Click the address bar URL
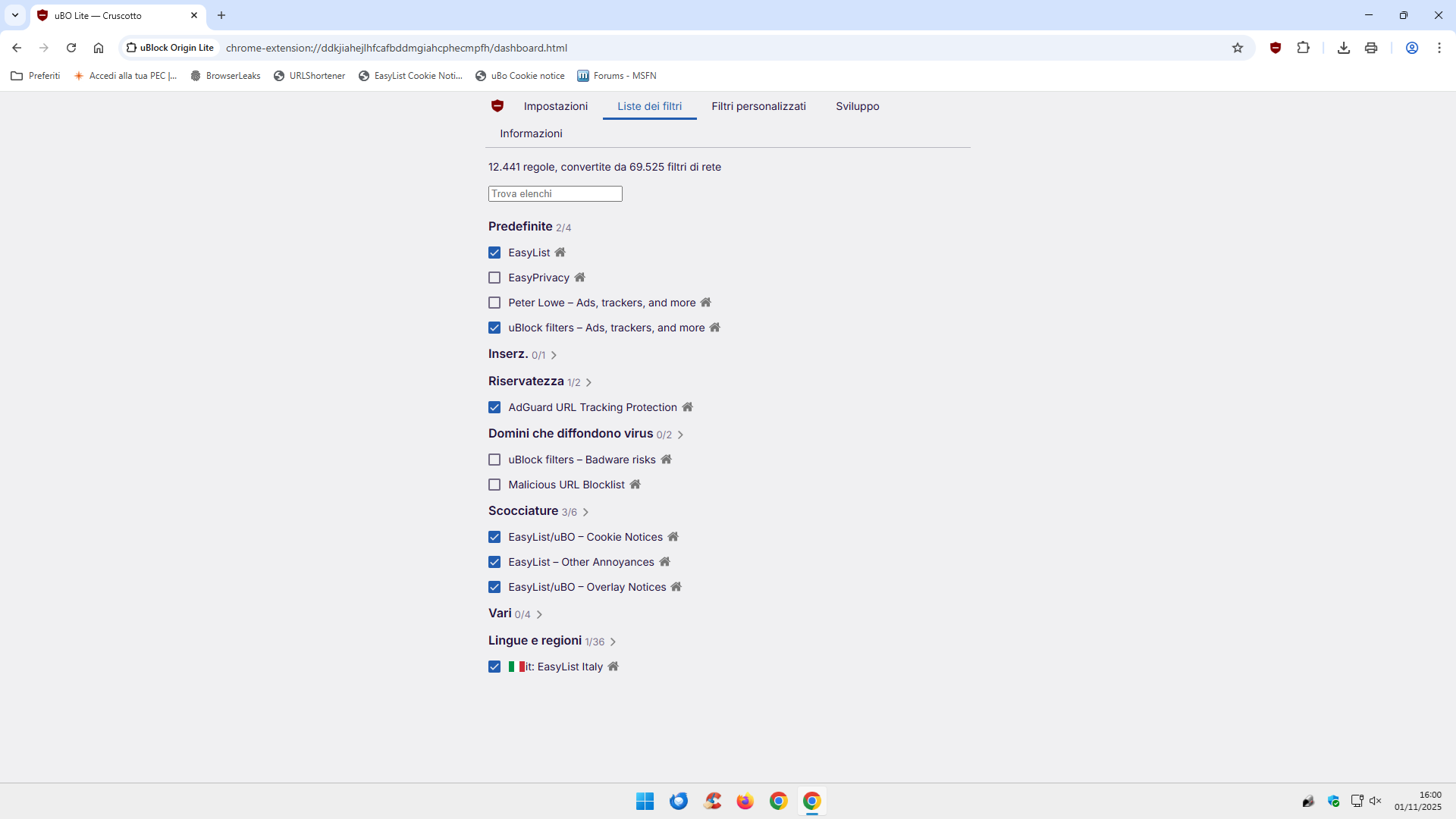This screenshot has height=819, width=1456. [397, 48]
